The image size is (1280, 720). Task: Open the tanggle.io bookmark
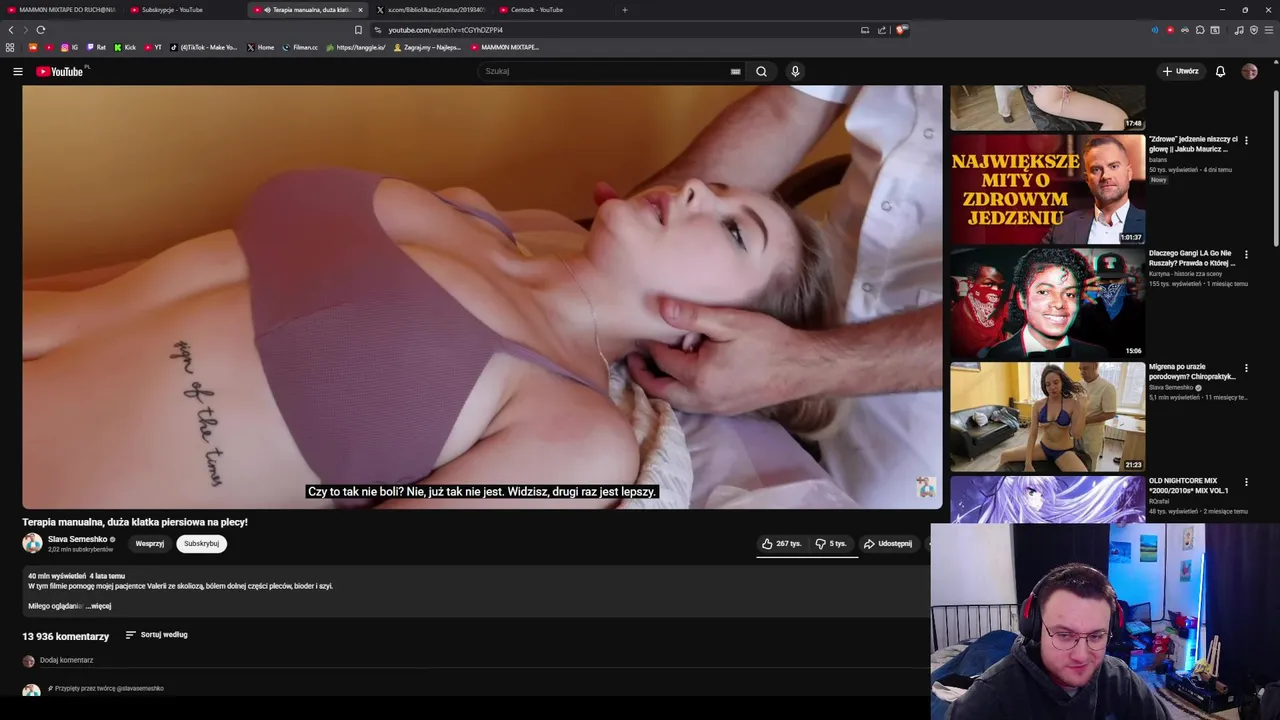[356, 47]
